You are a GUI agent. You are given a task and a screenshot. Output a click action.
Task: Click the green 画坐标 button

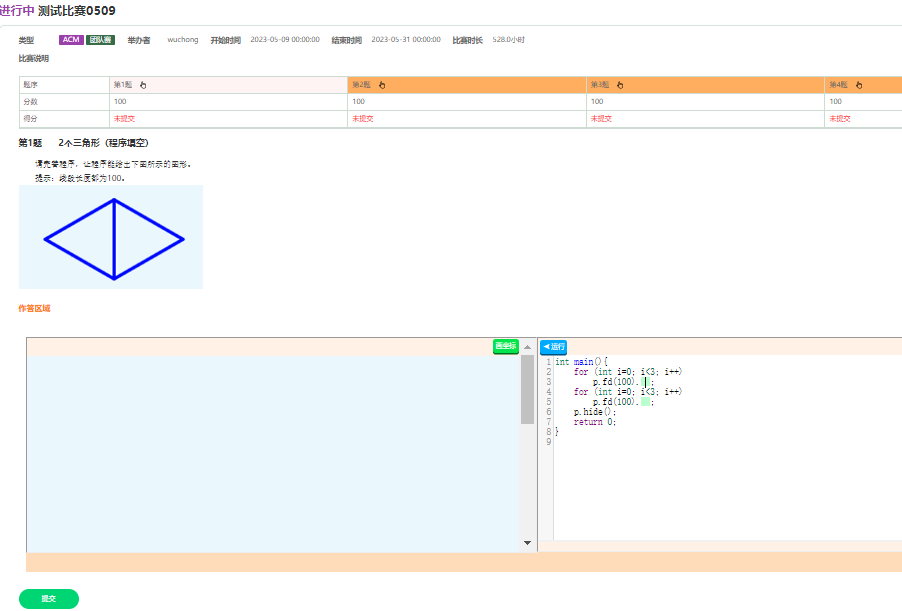(x=506, y=346)
